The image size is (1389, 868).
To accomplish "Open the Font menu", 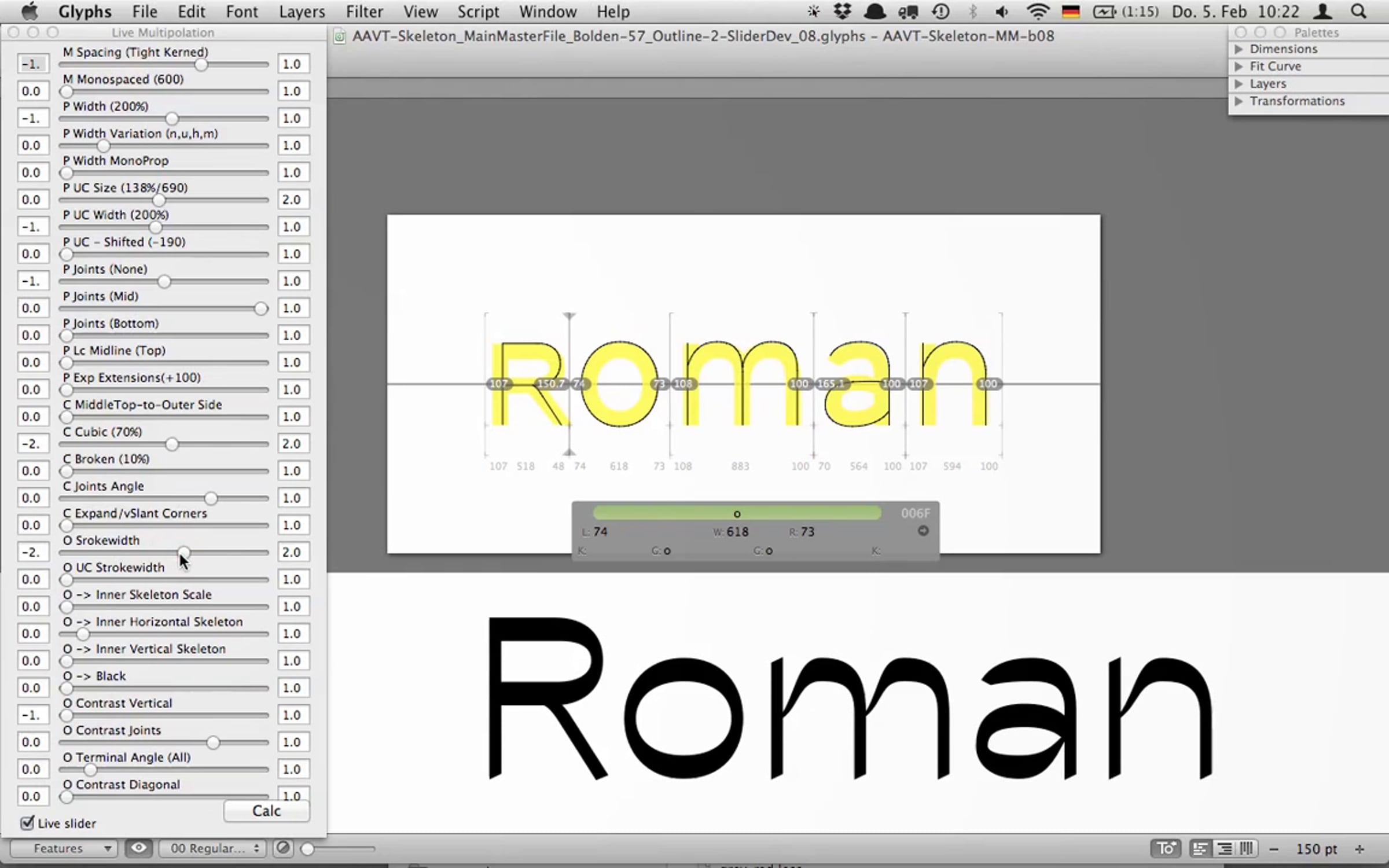I will click(241, 12).
